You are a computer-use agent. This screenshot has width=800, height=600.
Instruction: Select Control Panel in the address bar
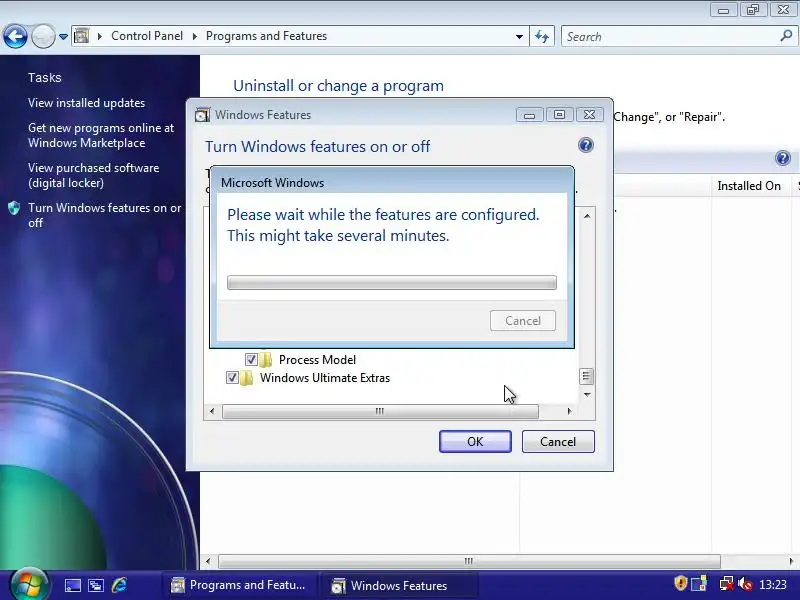point(147,36)
